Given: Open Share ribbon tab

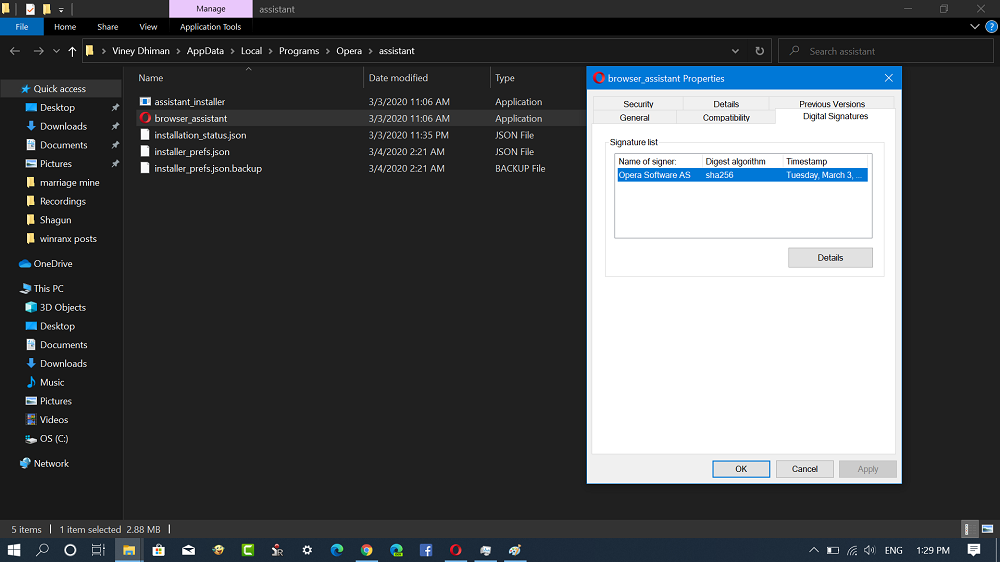Looking at the screenshot, I should pos(108,27).
